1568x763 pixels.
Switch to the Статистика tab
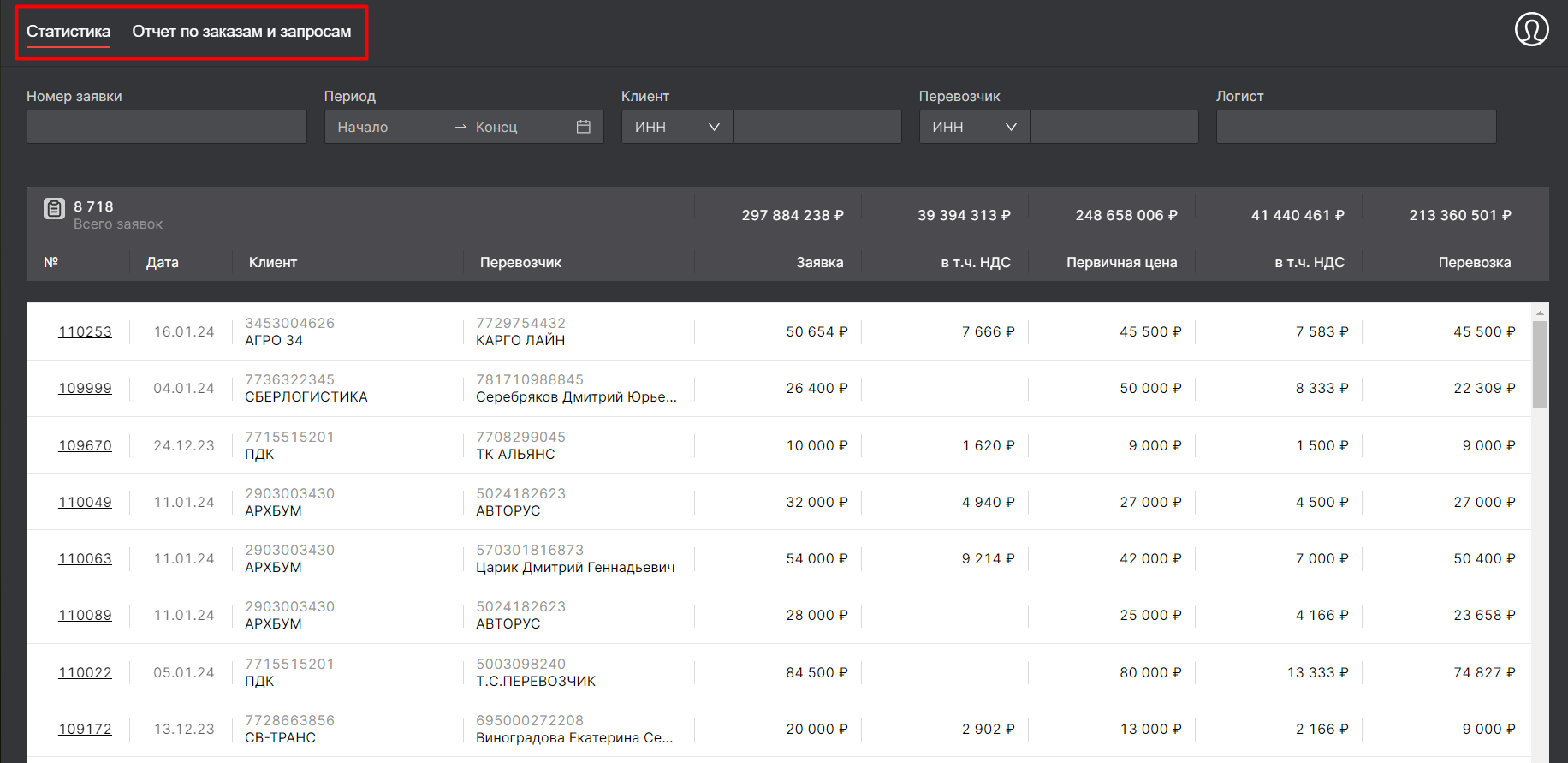pyautogui.click(x=68, y=32)
